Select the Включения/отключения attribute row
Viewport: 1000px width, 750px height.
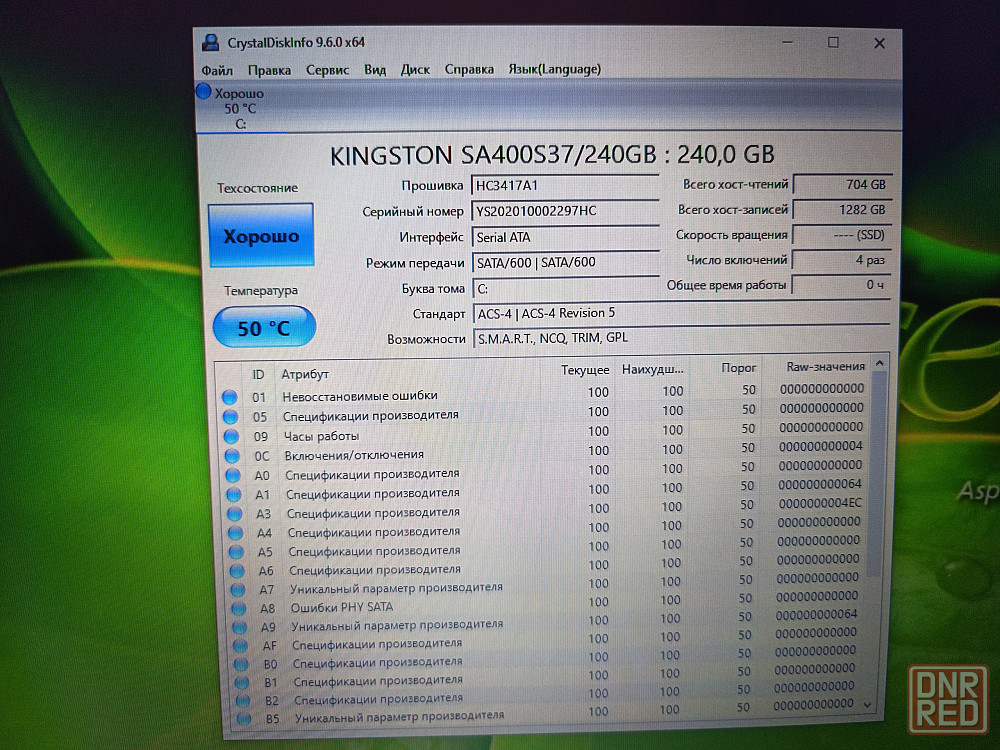pyautogui.click(x=545, y=452)
